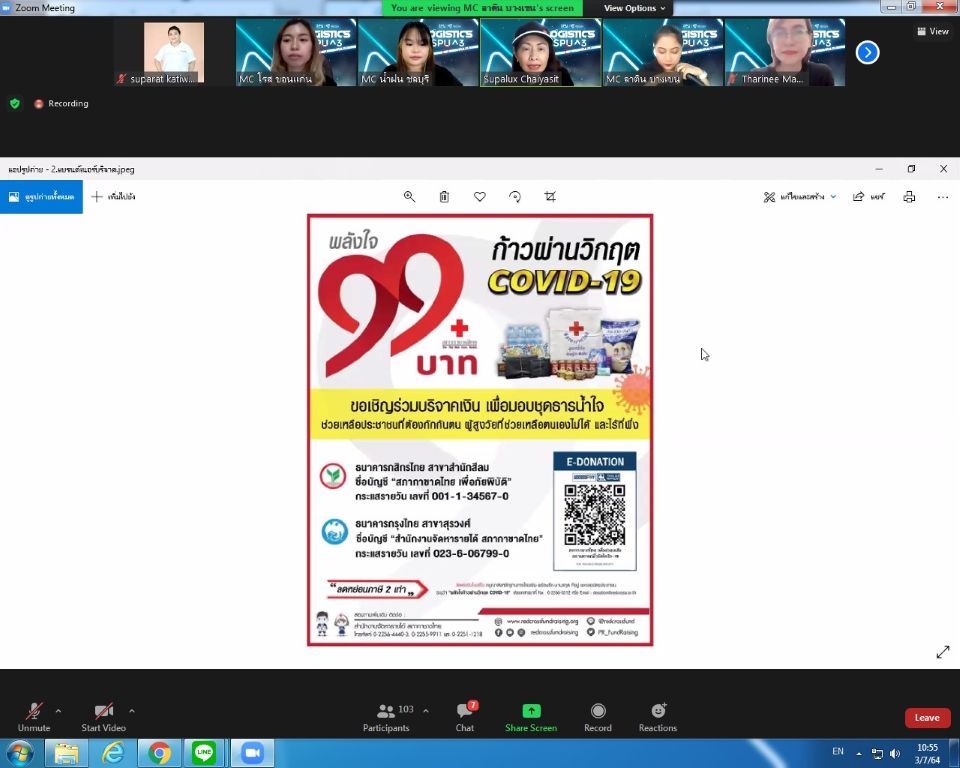Open Google Chrome from taskbar
Screen dimensions: 960x768
(159, 753)
